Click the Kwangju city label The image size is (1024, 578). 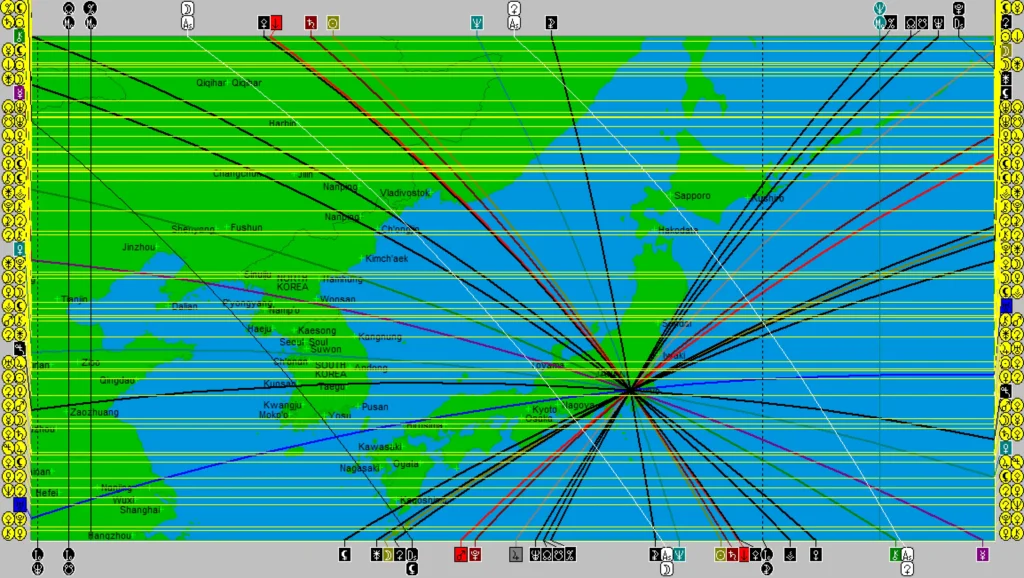click(282, 405)
